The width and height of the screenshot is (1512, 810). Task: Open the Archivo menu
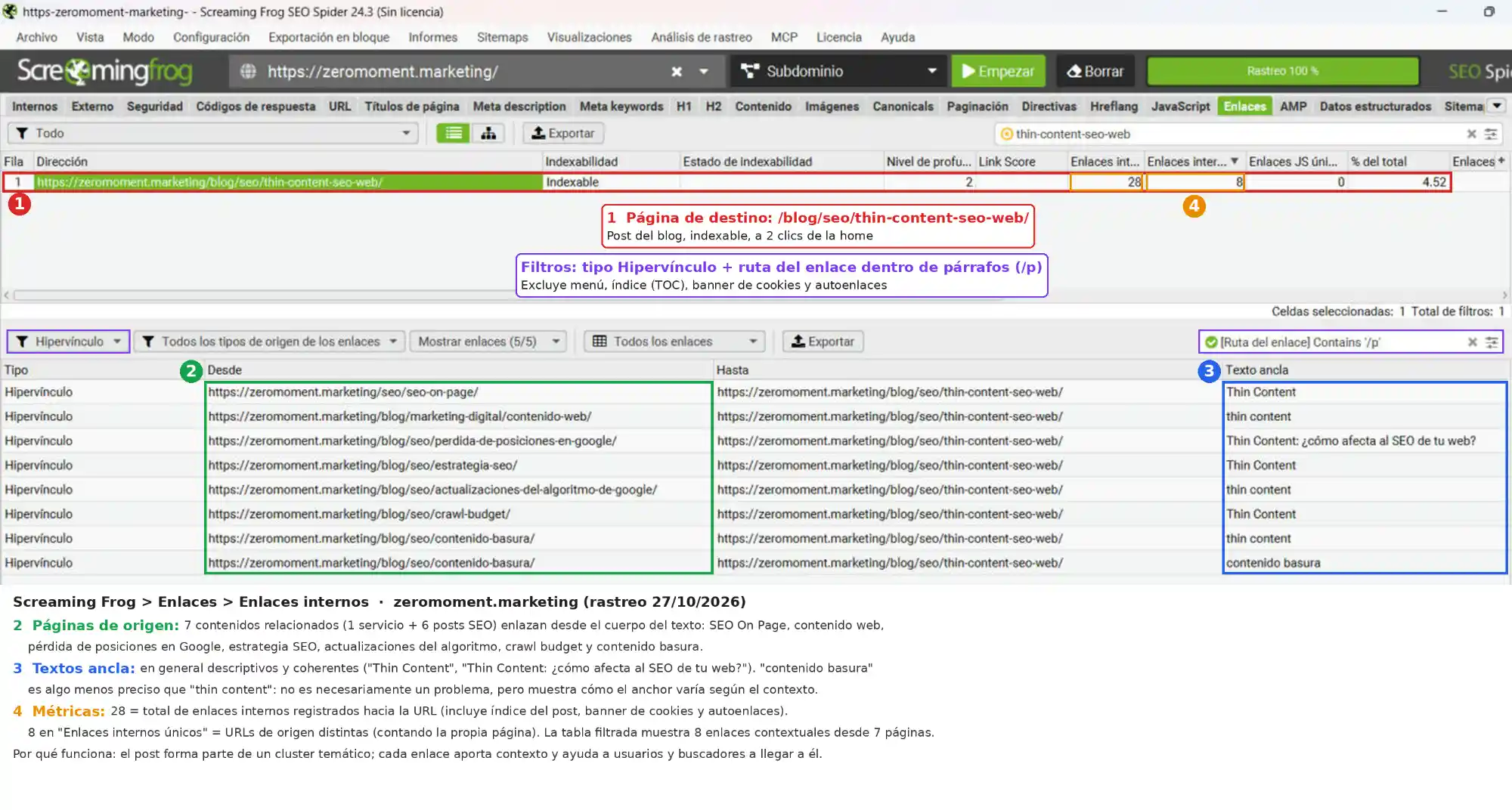point(36,37)
